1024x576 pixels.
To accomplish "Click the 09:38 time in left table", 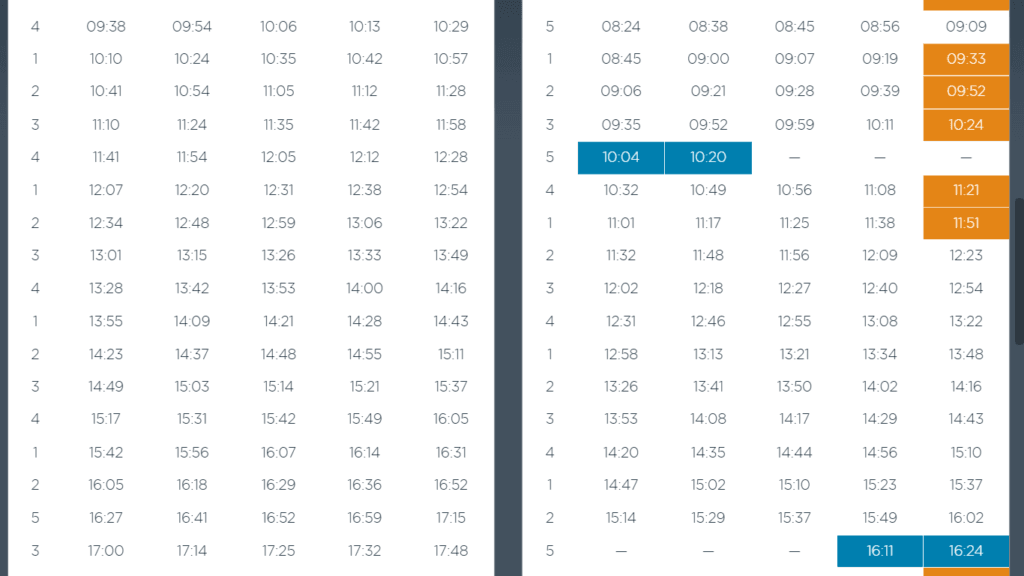I will (x=106, y=27).
